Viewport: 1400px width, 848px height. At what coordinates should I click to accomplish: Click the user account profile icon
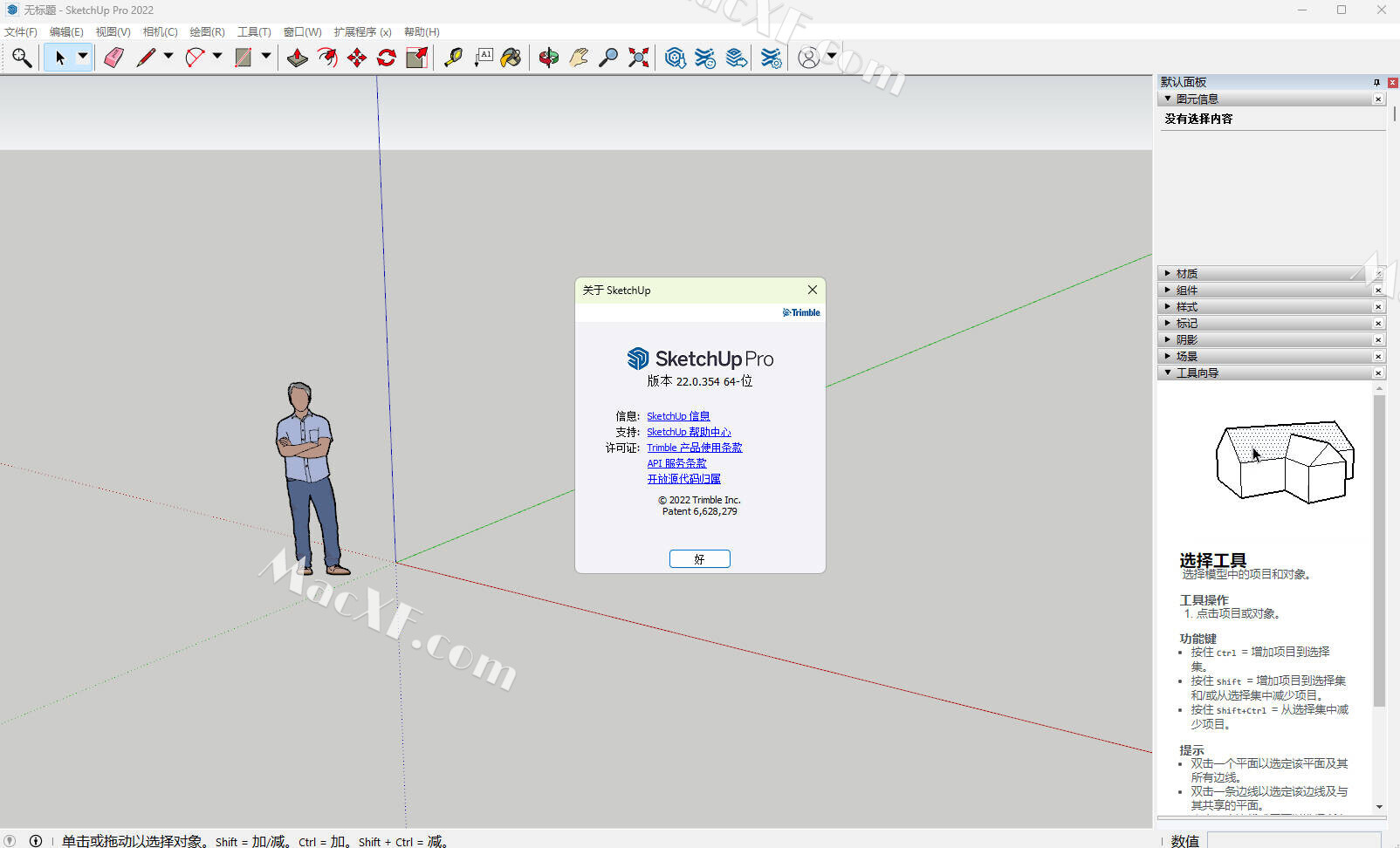809,58
